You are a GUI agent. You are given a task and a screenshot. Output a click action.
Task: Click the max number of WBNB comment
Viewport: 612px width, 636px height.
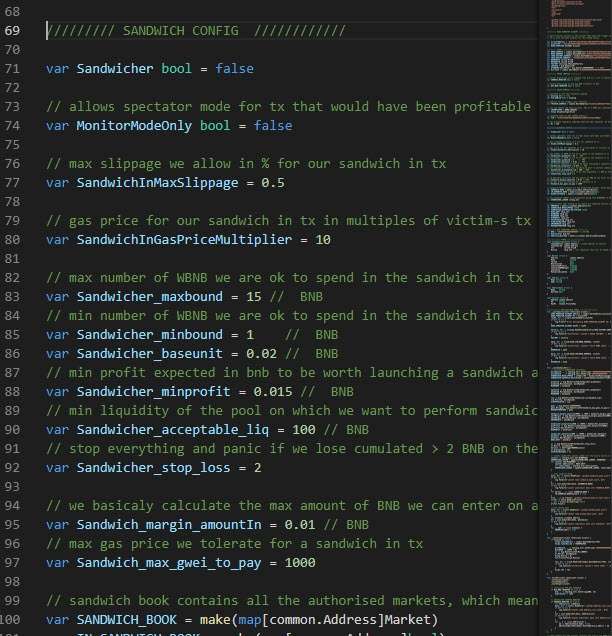(x=285, y=278)
